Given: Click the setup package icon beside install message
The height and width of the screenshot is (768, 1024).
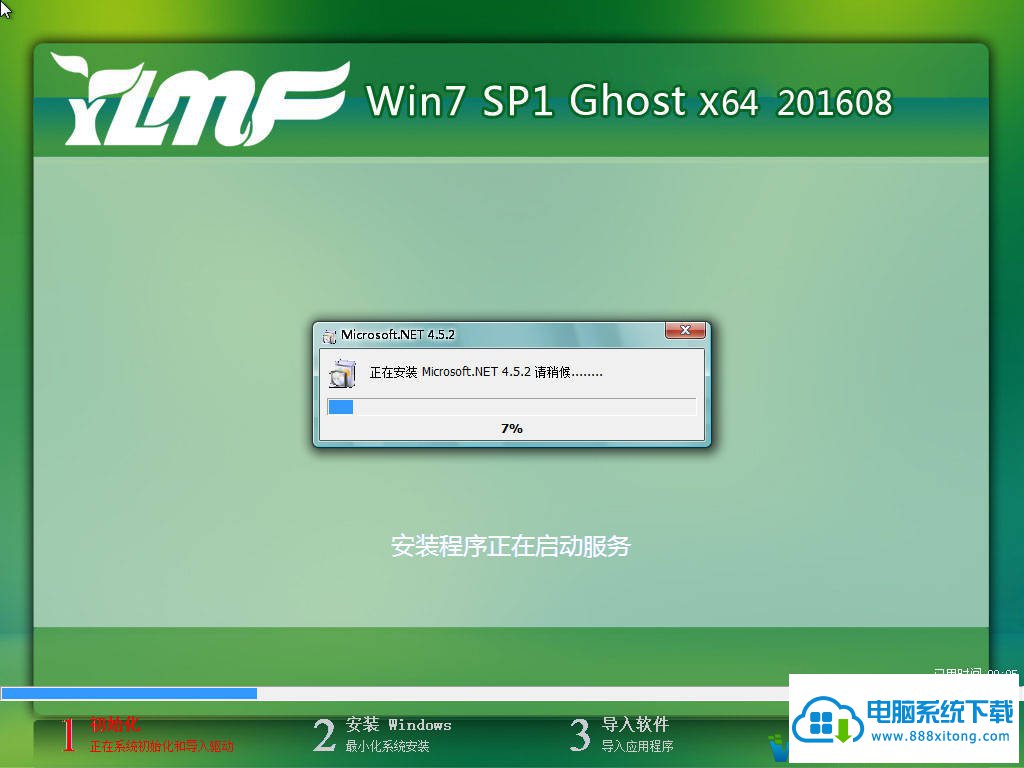Looking at the screenshot, I should tap(342, 374).
